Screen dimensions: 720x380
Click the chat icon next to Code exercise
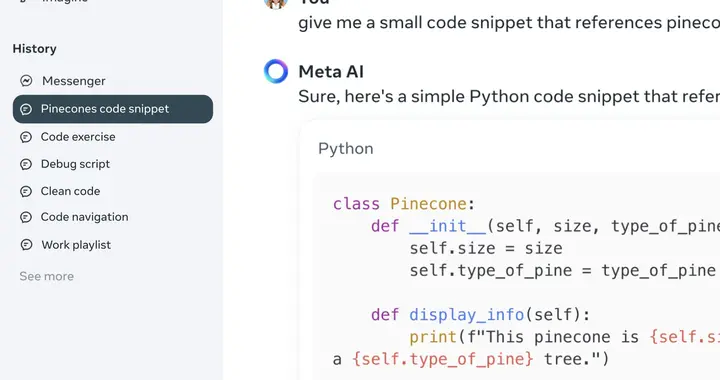[26, 137]
